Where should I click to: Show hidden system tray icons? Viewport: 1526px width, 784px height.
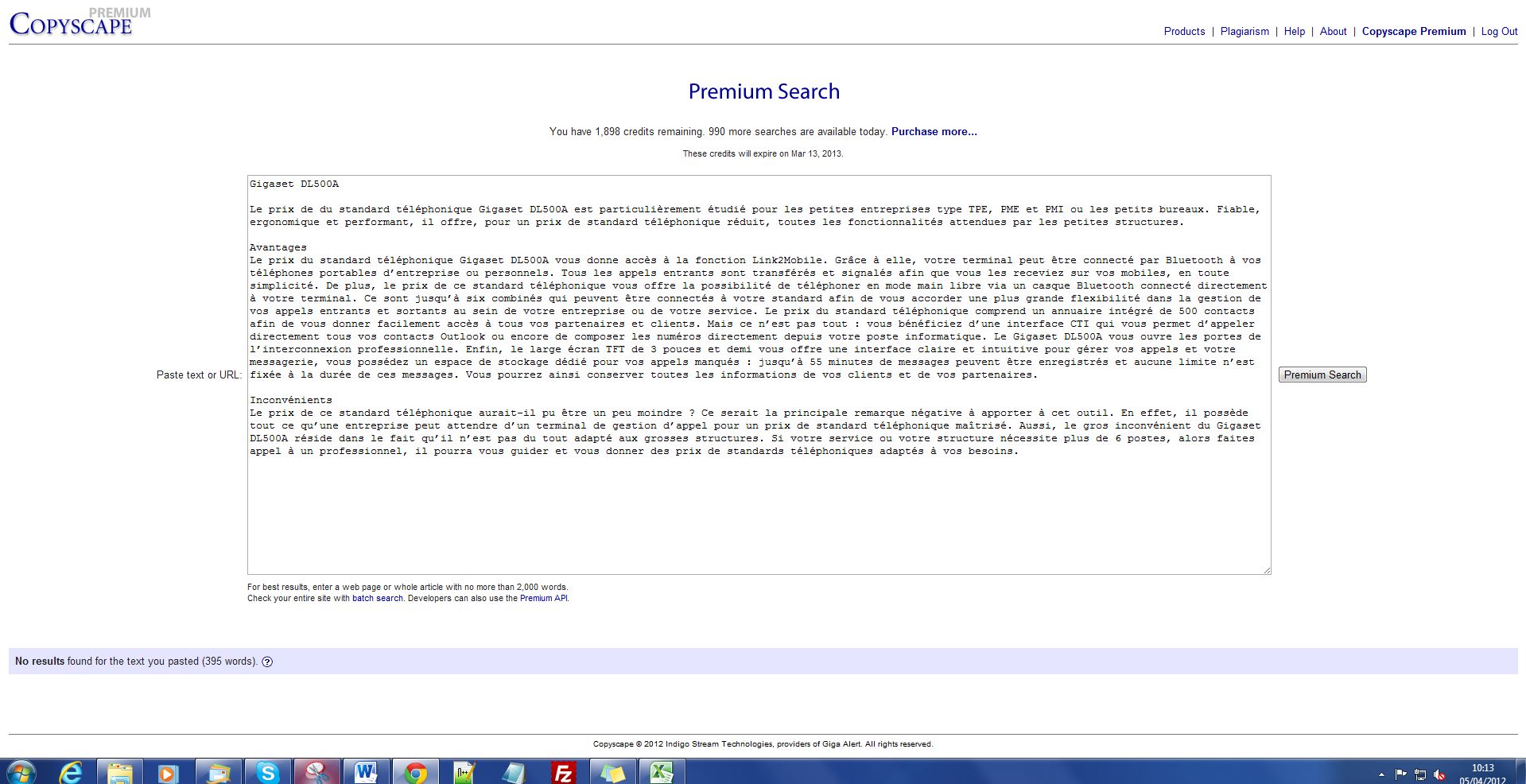pos(1381,774)
